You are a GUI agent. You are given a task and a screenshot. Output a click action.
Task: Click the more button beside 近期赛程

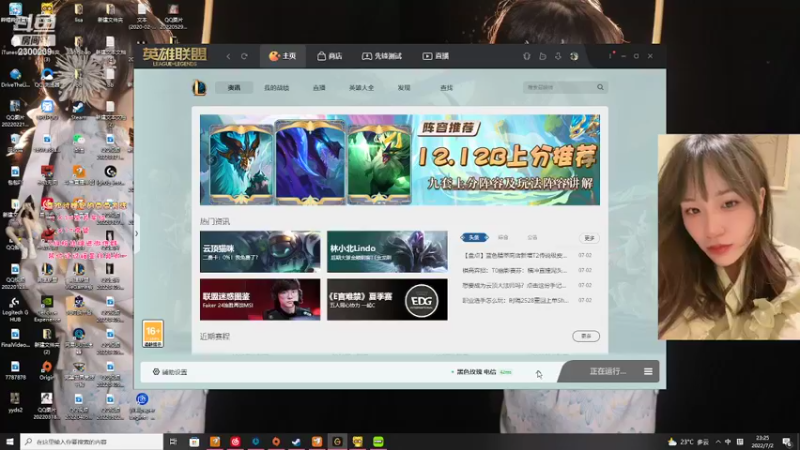[586, 336]
